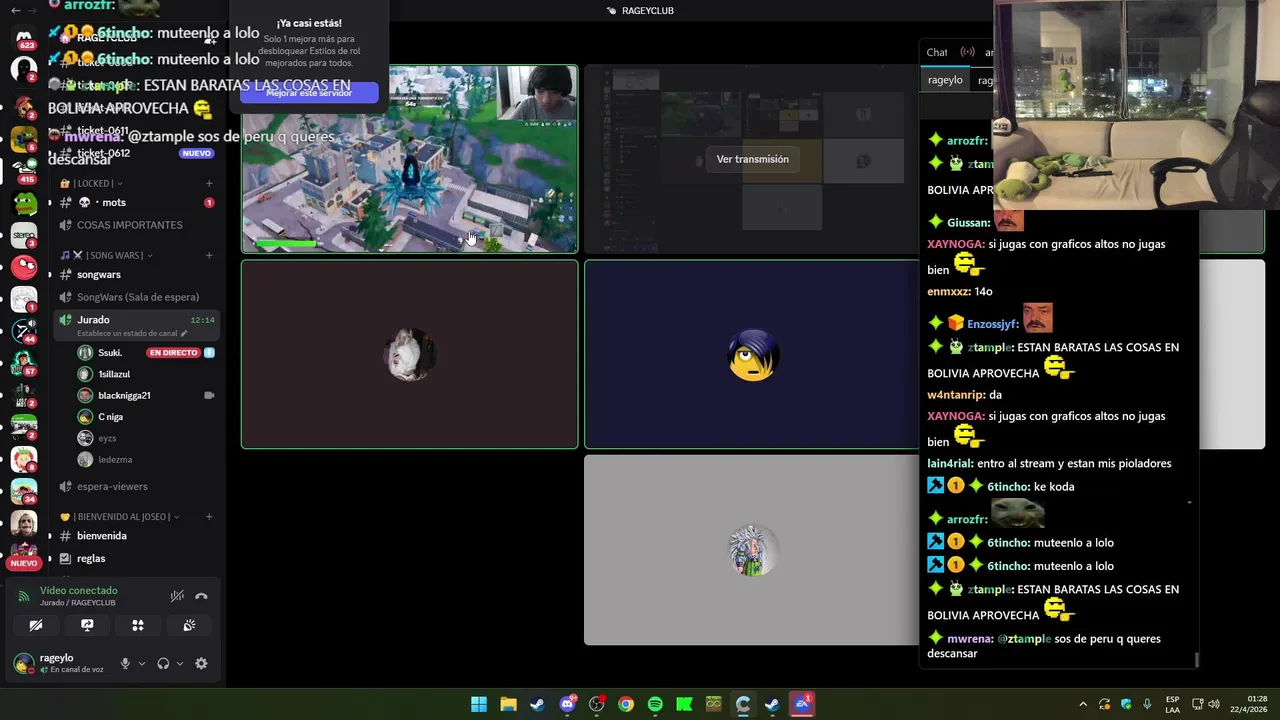
Task: Click the Mejorar este servidor button
Action: (x=309, y=93)
